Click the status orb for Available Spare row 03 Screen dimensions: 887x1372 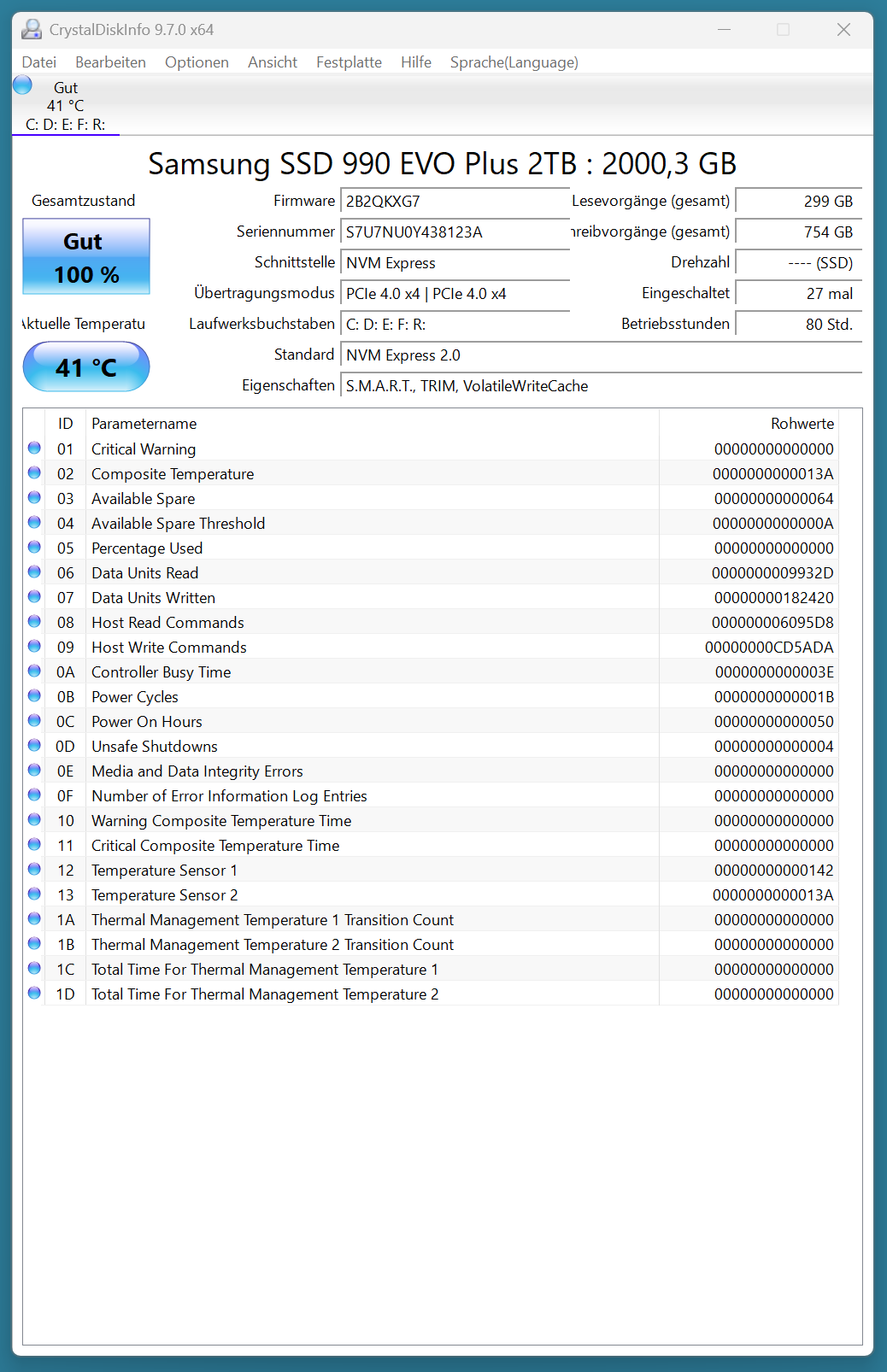point(34,497)
